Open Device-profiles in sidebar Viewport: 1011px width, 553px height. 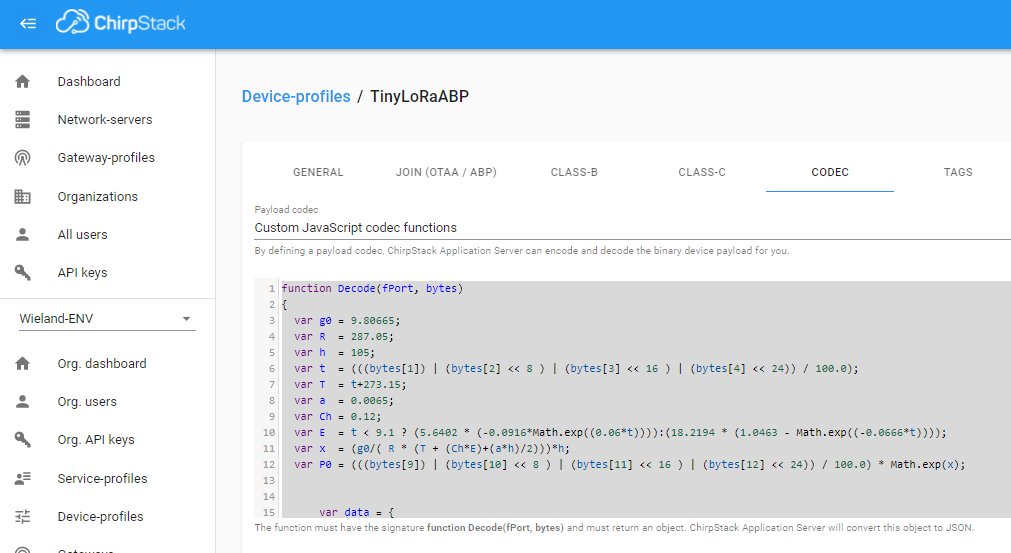101,516
